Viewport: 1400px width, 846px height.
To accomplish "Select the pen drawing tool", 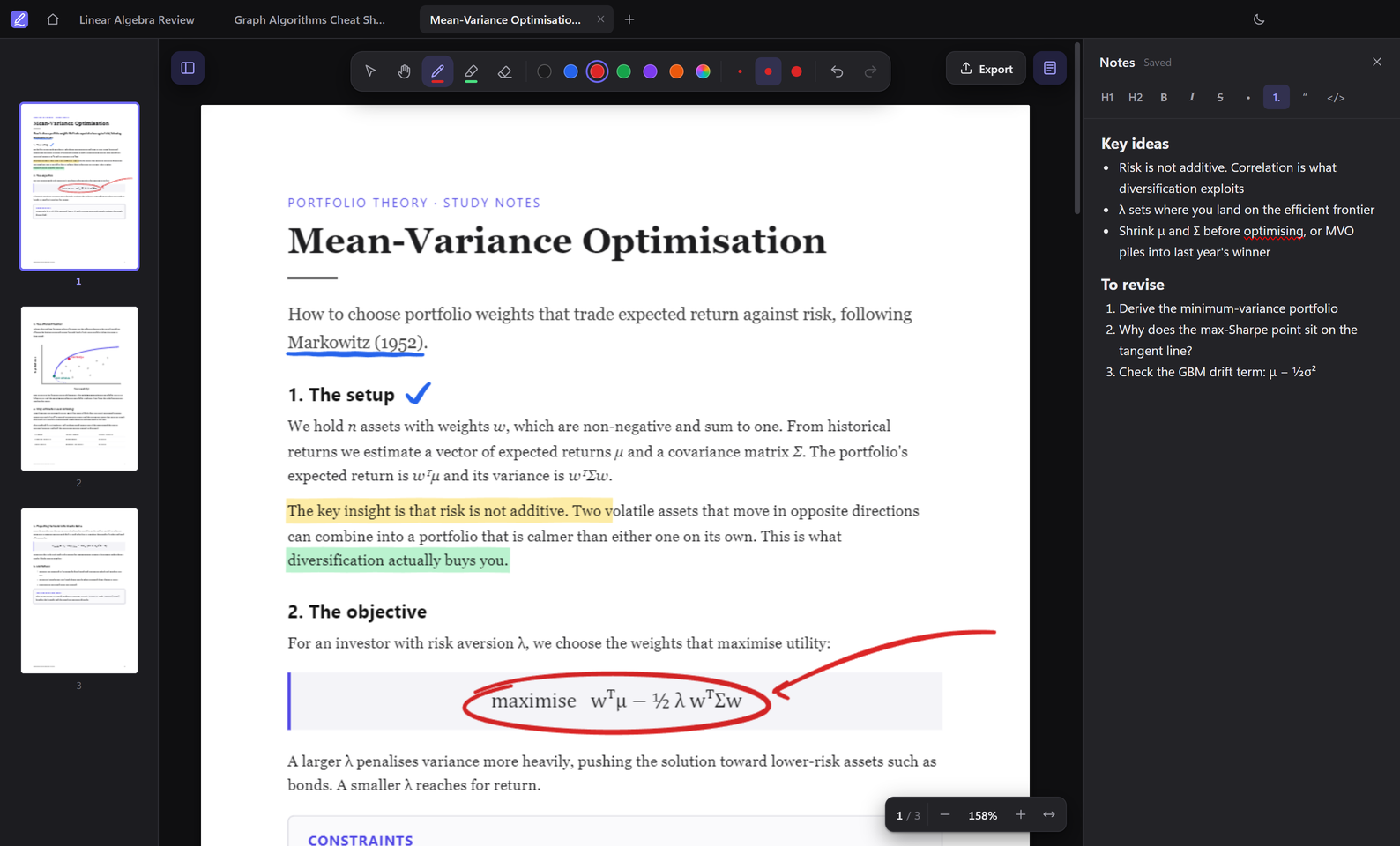I will pos(437,71).
